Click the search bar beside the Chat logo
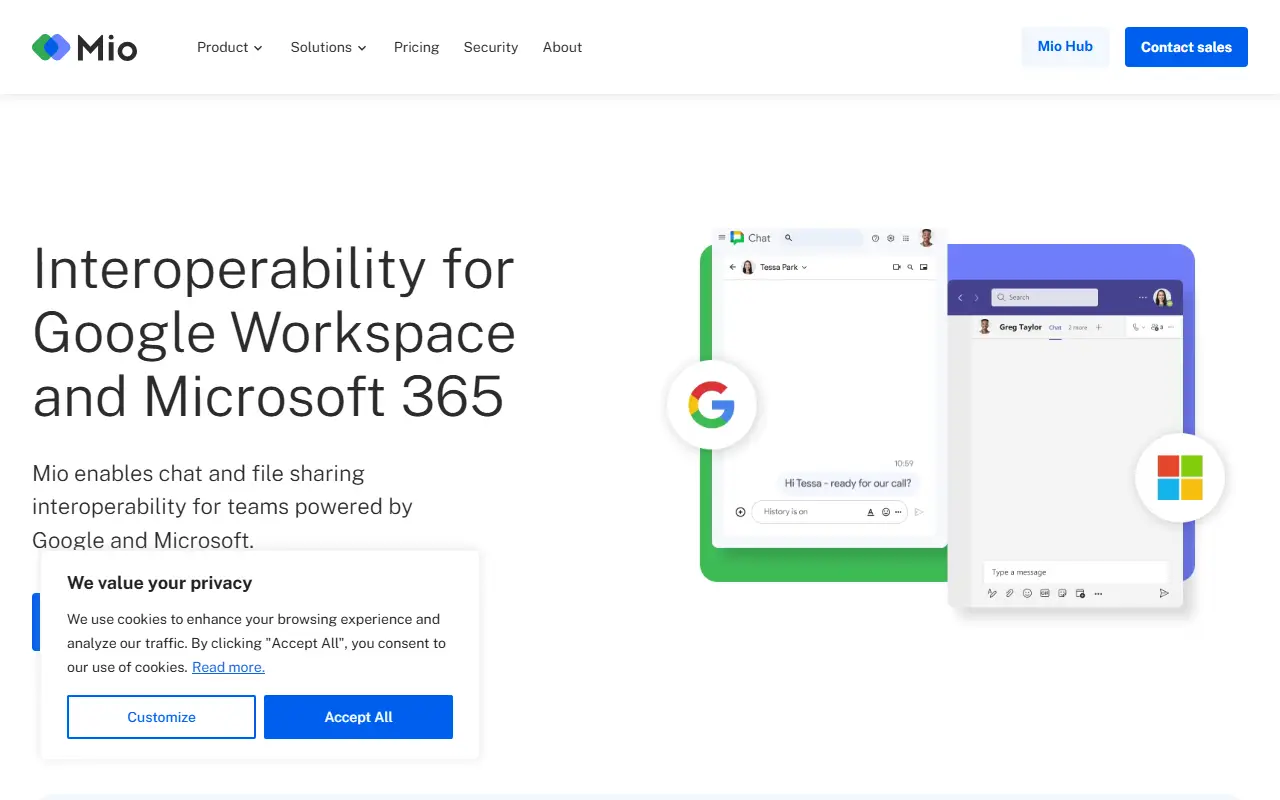1280x800 pixels. pos(821,238)
